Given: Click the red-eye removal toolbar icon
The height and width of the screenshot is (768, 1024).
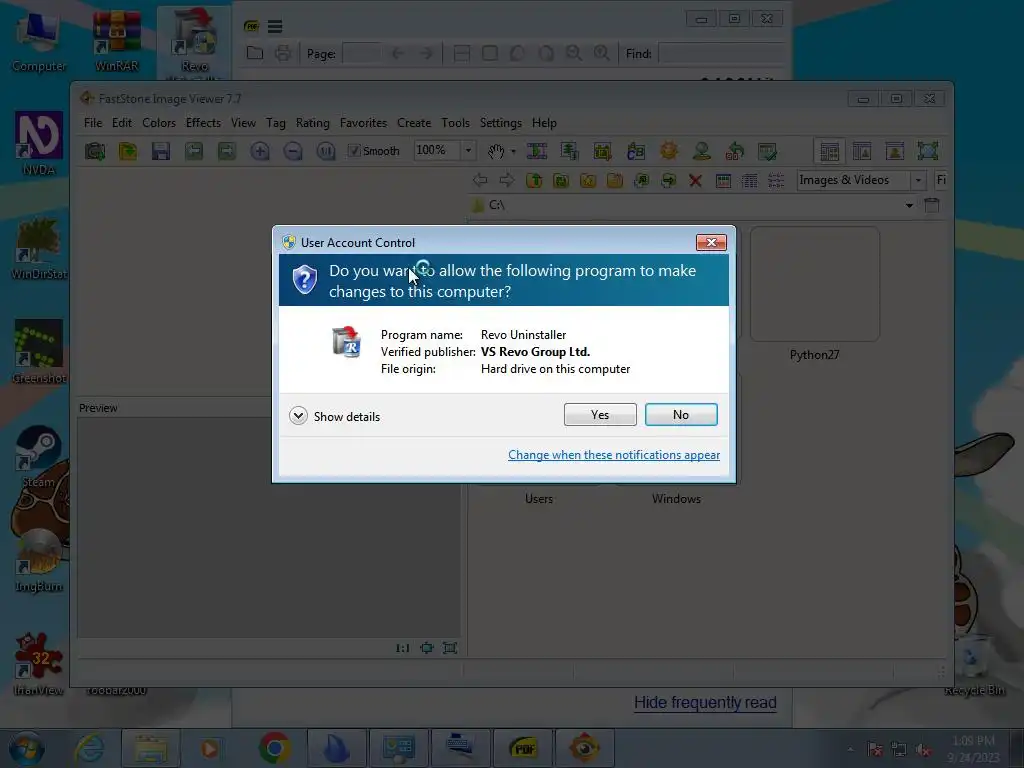Looking at the screenshot, I should (735, 152).
